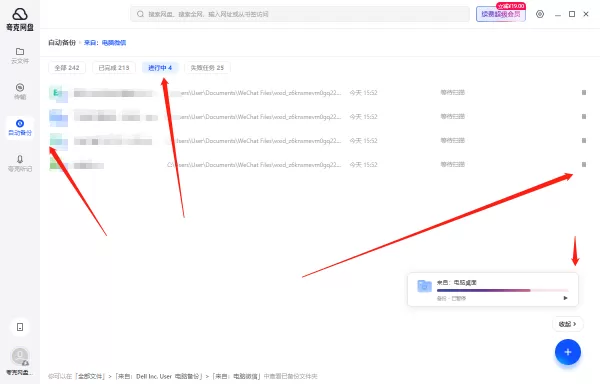Open the 云文件 cloud files section

(20, 55)
